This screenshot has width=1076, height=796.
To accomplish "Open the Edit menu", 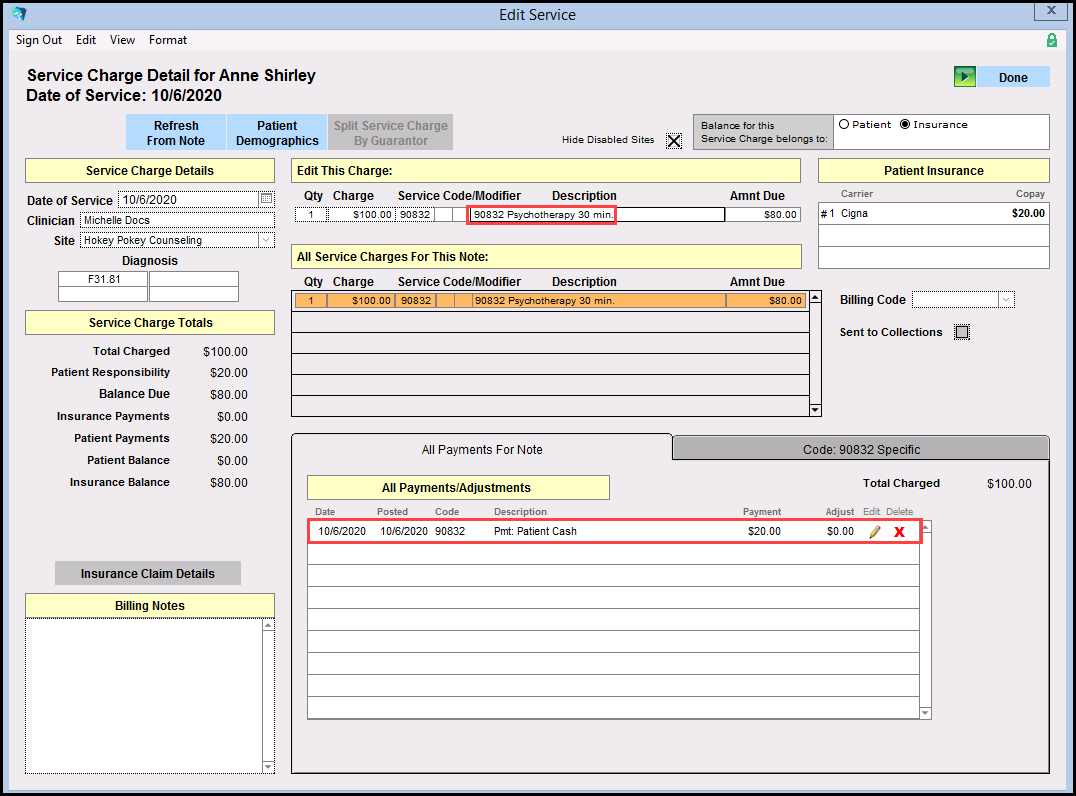I will click(x=86, y=40).
